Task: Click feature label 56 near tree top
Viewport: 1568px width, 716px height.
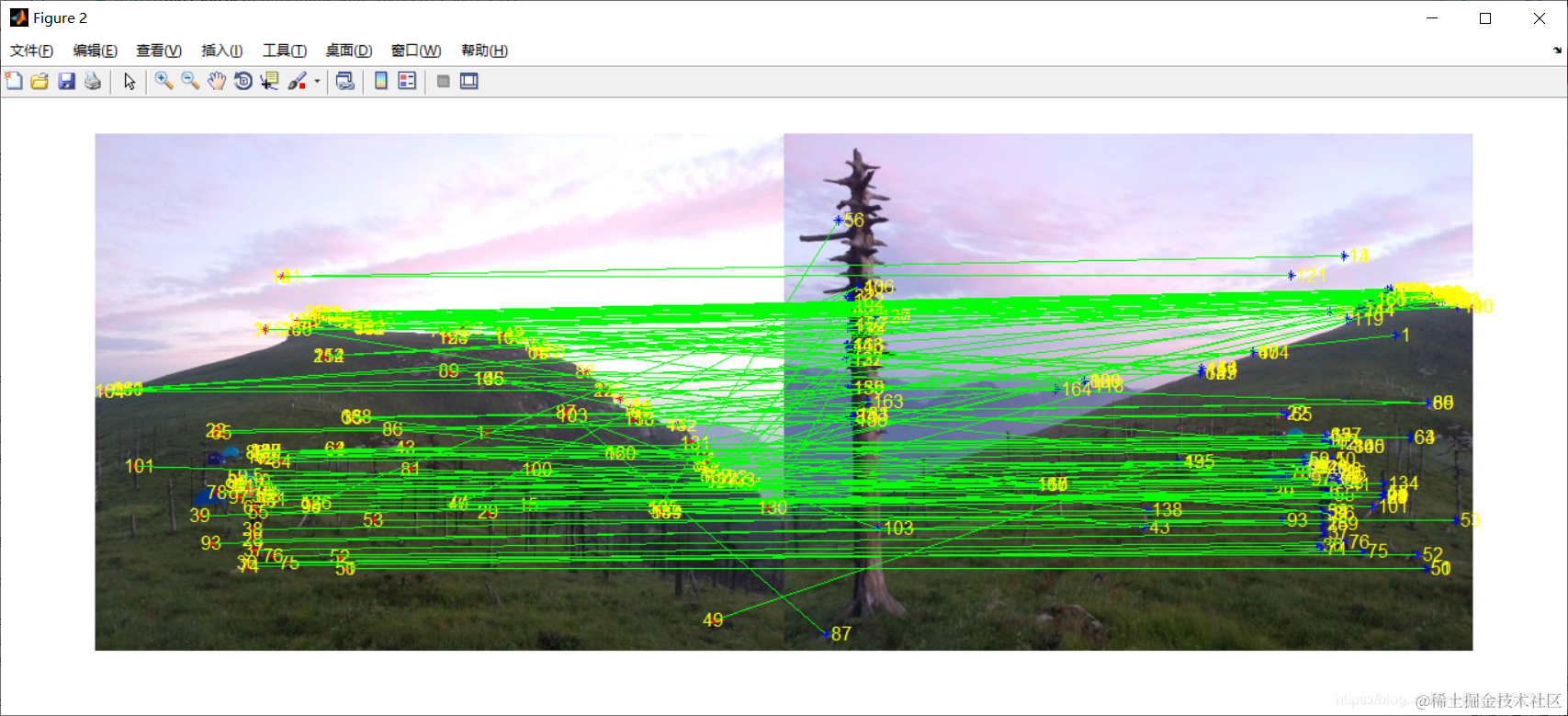Action: point(854,220)
